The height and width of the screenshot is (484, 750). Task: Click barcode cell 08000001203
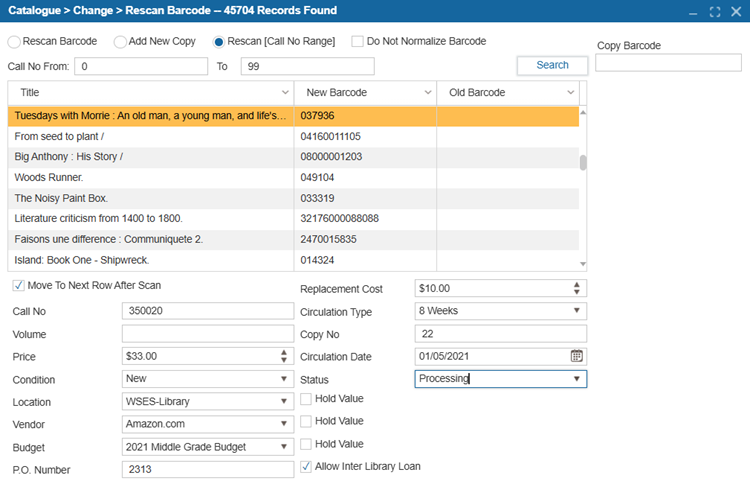pyautogui.click(x=365, y=157)
